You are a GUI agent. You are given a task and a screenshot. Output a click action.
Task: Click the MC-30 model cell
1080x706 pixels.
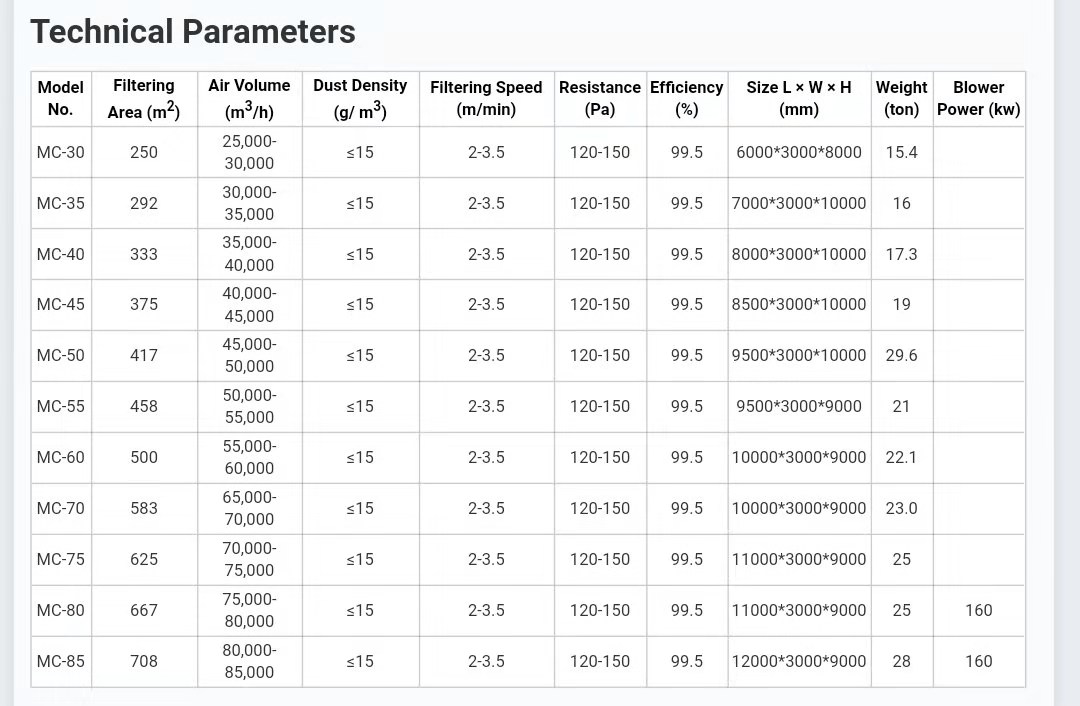click(61, 152)
